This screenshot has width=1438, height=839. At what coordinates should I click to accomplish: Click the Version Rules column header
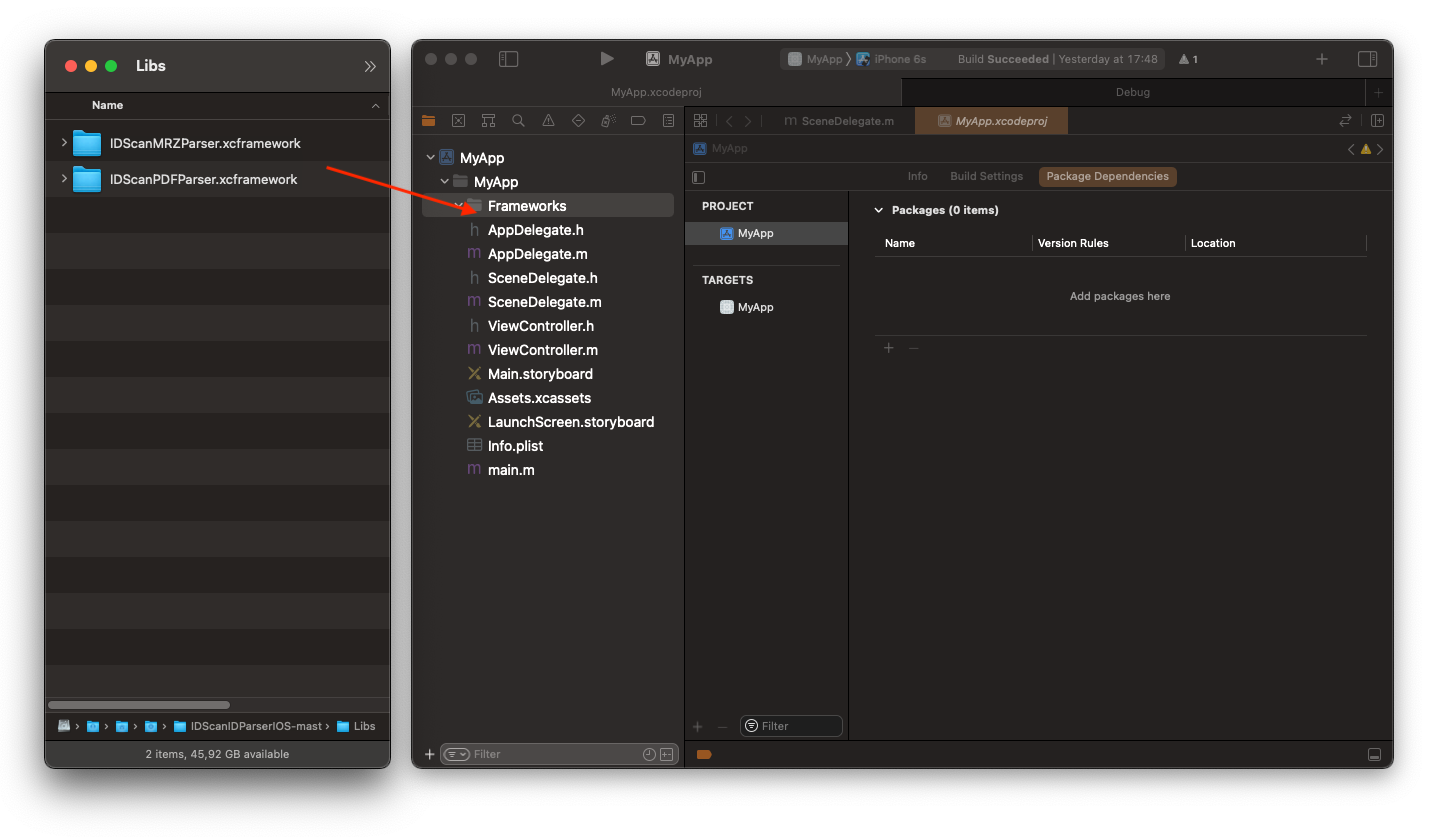1073,243
